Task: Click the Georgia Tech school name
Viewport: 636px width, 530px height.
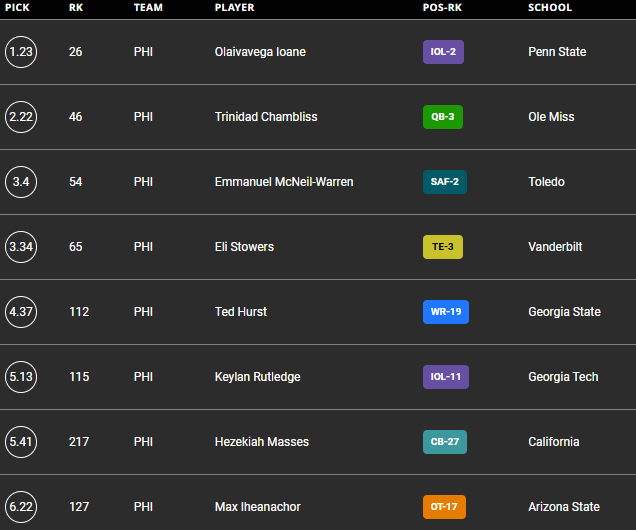Action: tap(563, 377)
